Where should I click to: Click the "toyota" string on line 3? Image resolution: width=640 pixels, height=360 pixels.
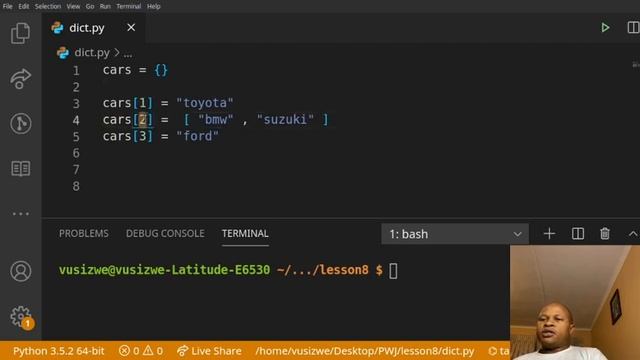tap(205, 103)
